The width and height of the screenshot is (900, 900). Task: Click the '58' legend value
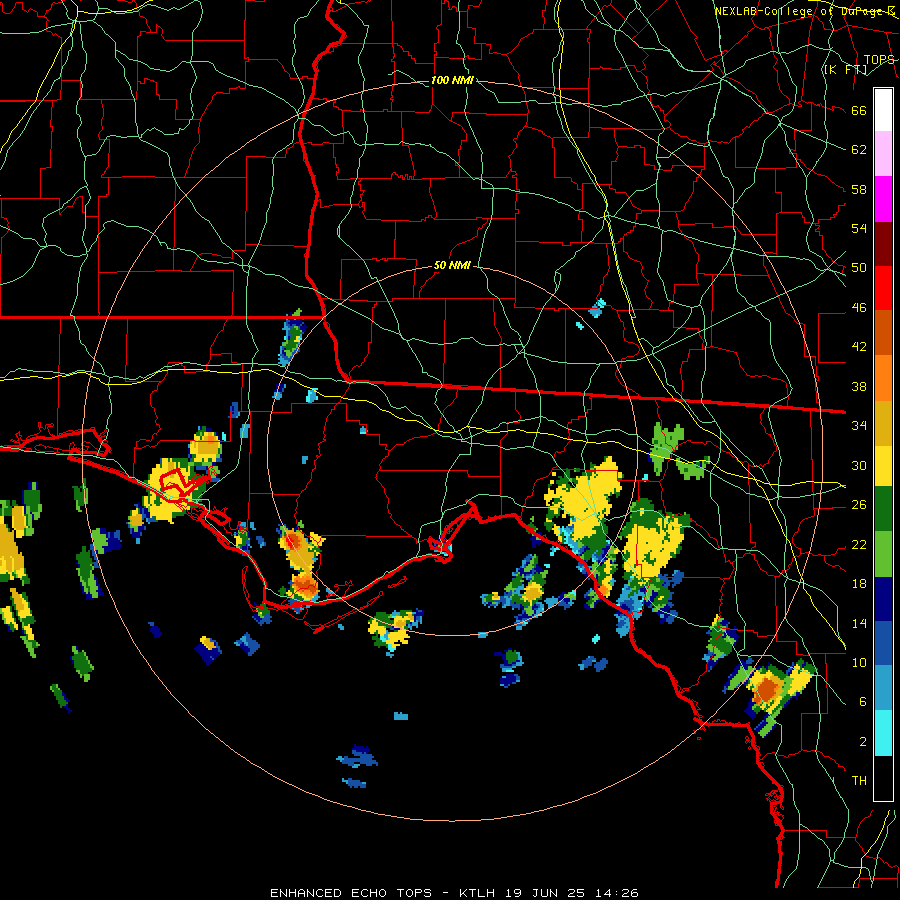[x=859, y=189]
